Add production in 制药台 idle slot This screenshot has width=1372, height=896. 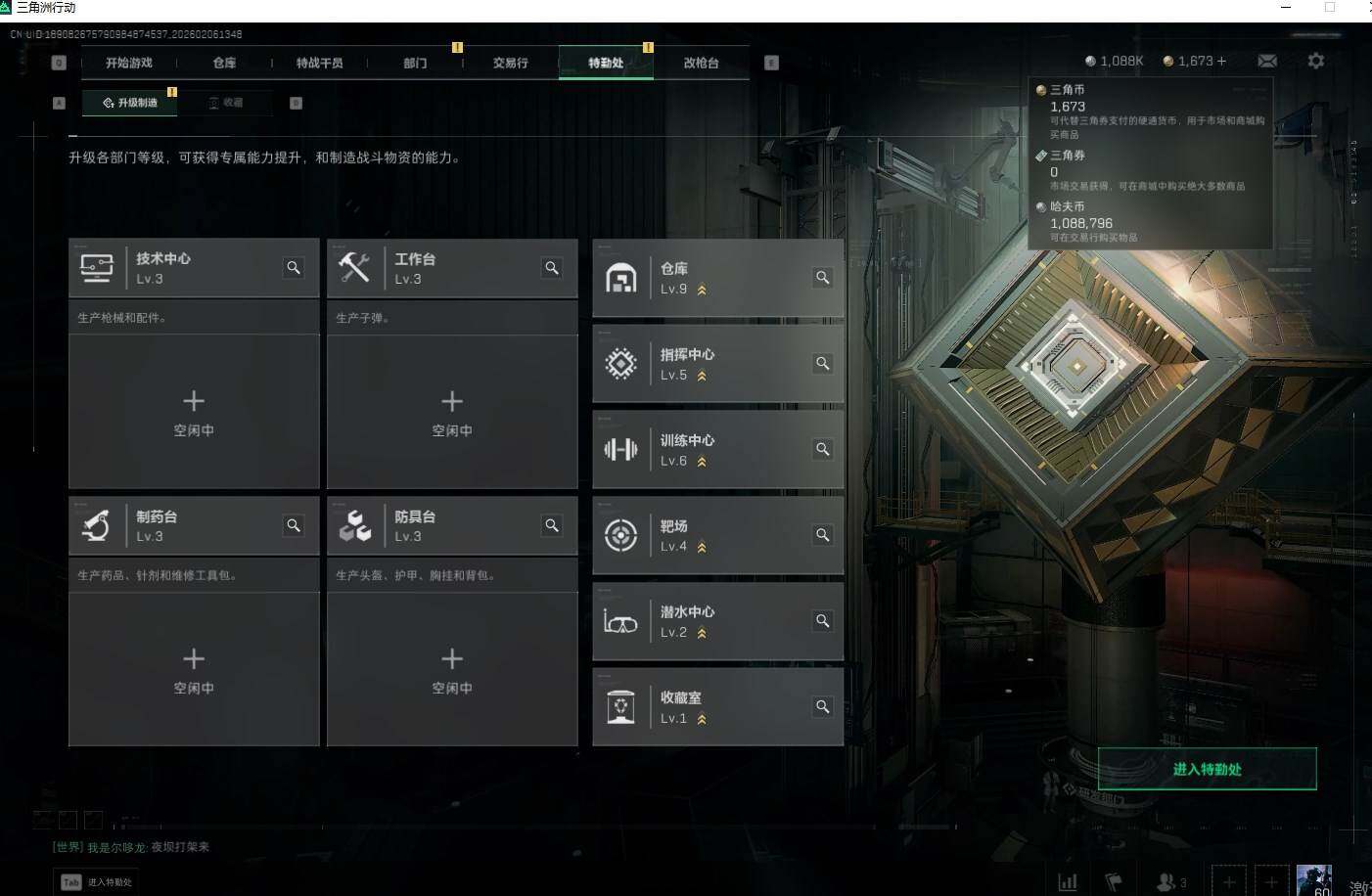point(194,669)
